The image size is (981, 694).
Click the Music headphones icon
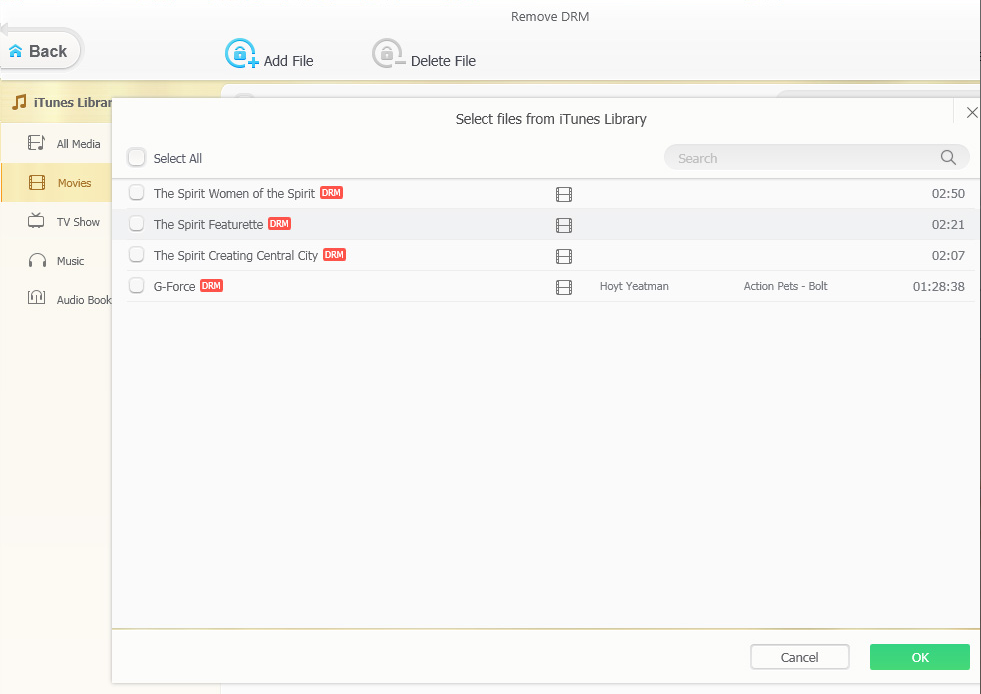(37, 261)
